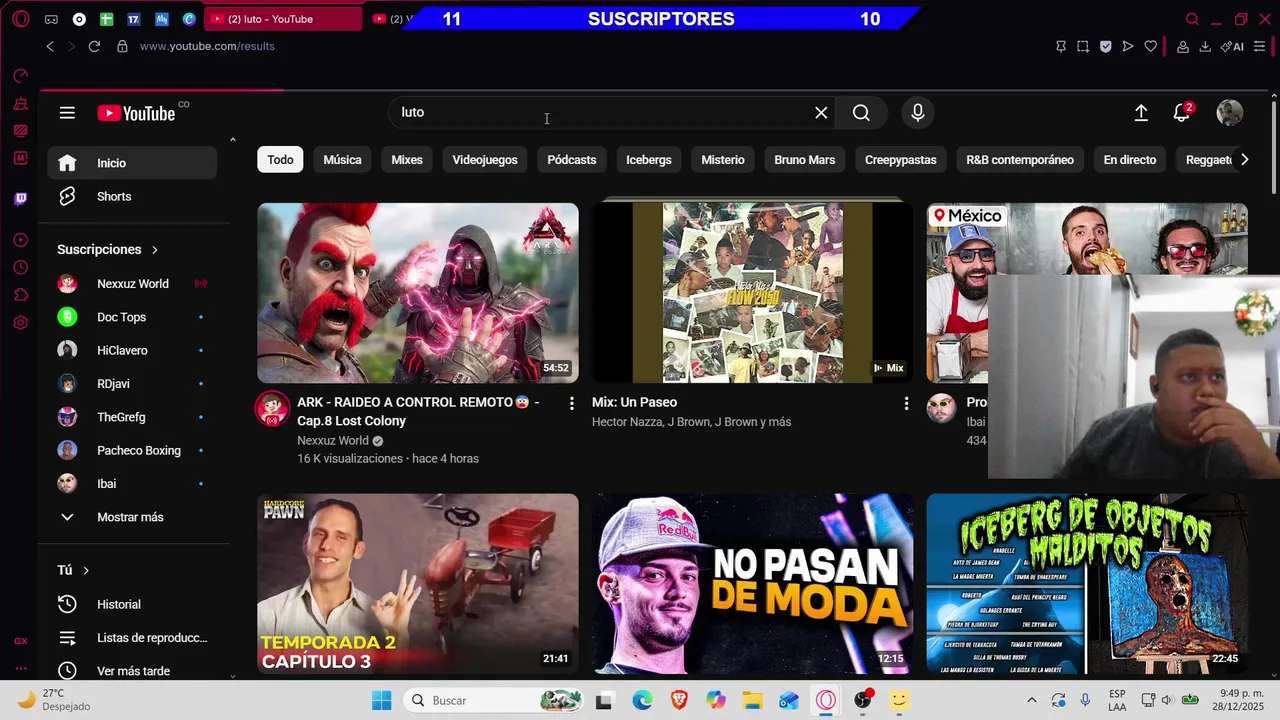Open ARK - RAIDEO A CONTROL REMOTO title
The height and width of the screenshot is (720, 1280).
[x=418, y=411]
